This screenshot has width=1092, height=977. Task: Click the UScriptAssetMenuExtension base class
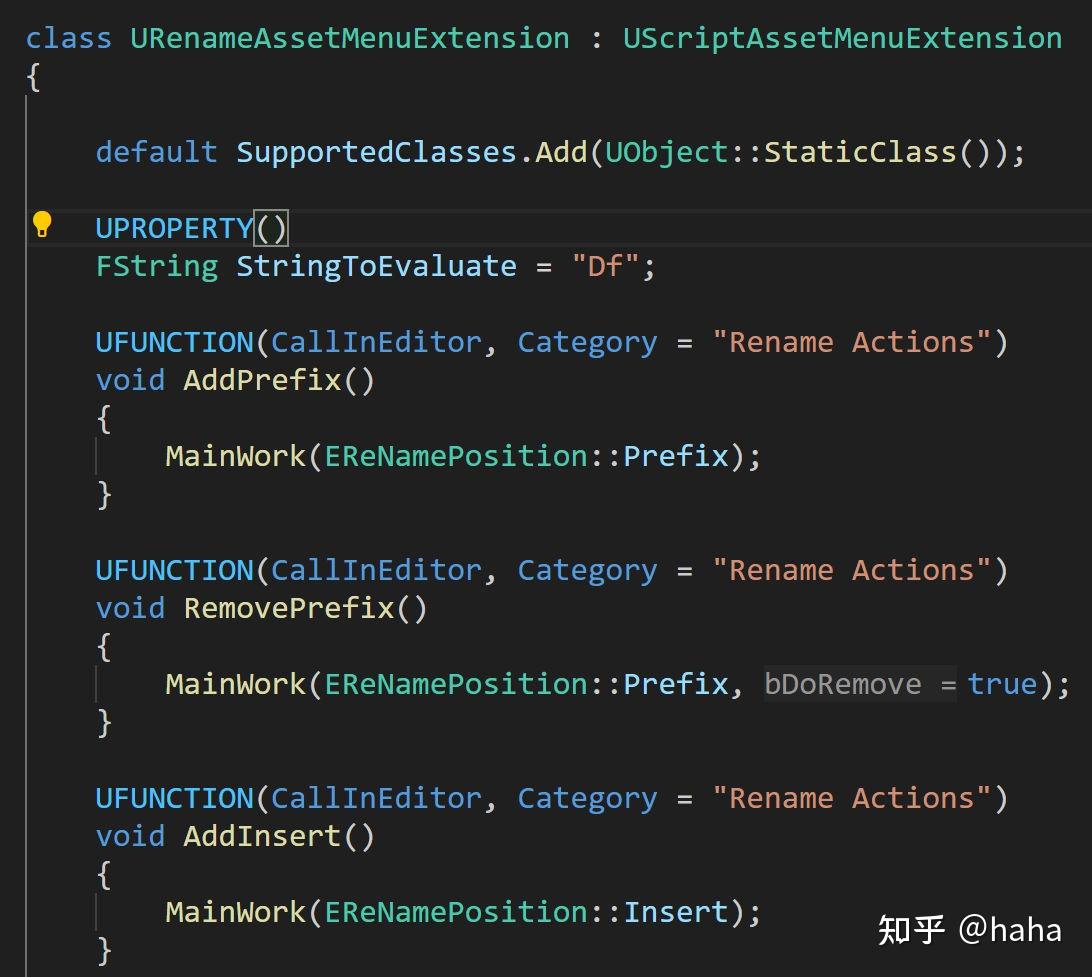(842, 38)
